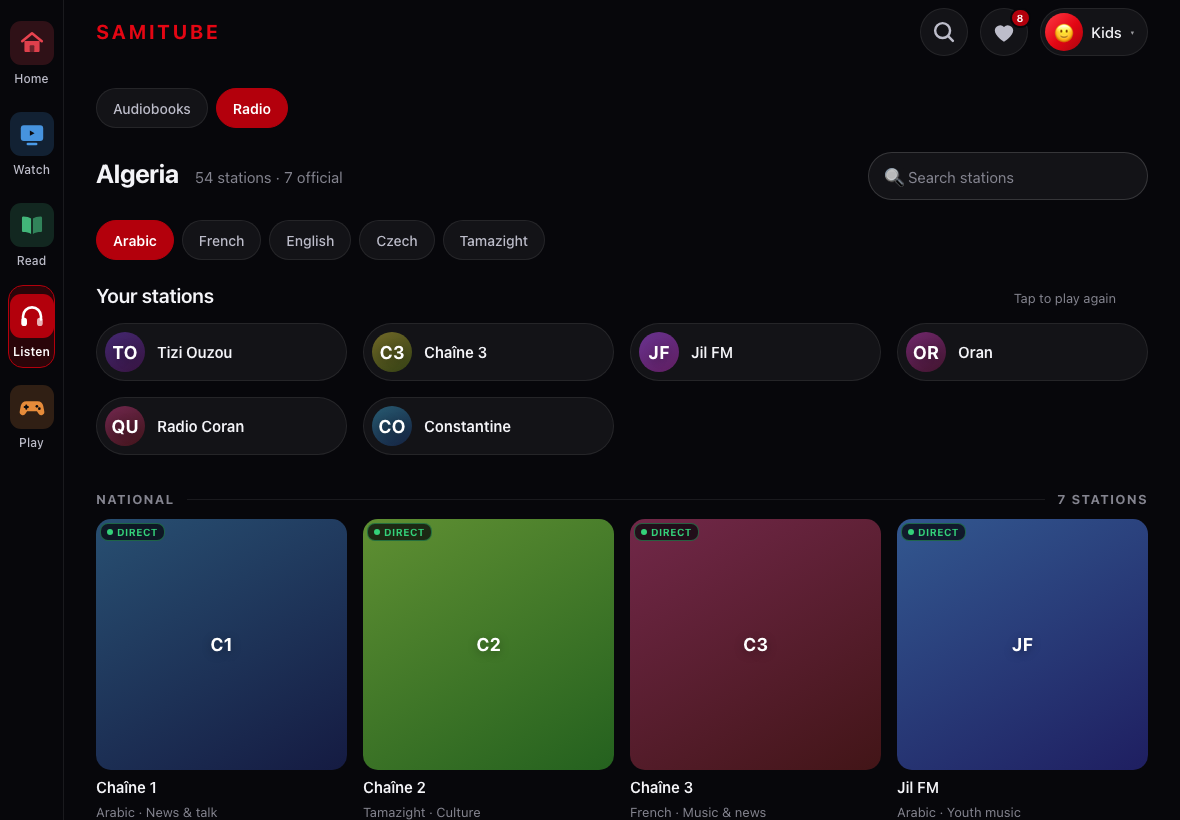This screenshot has width=1180, height=820.
Task: Click the Kids smiley avatar
Action: [1063, 32]
